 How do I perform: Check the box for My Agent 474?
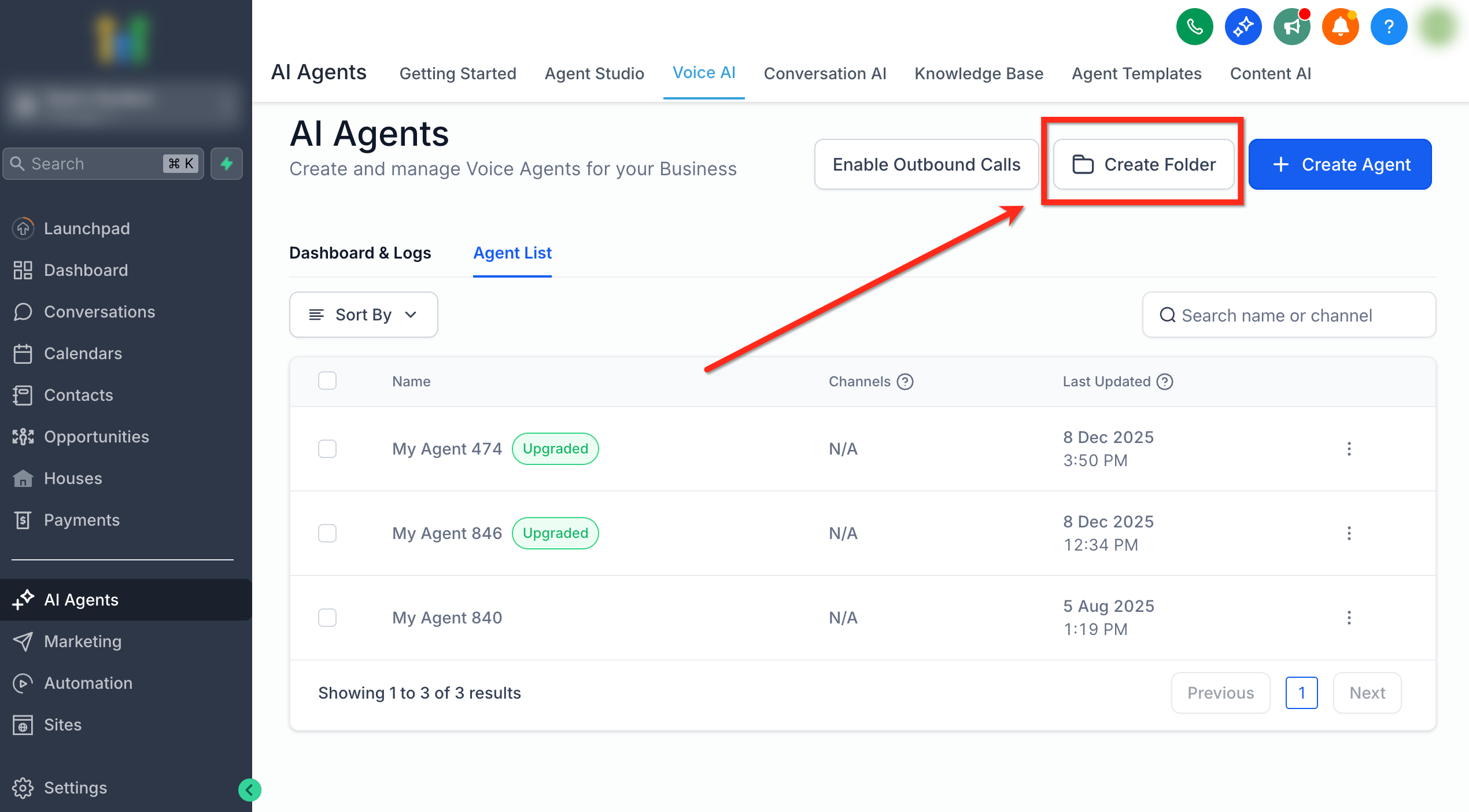(x=327, y=449)
